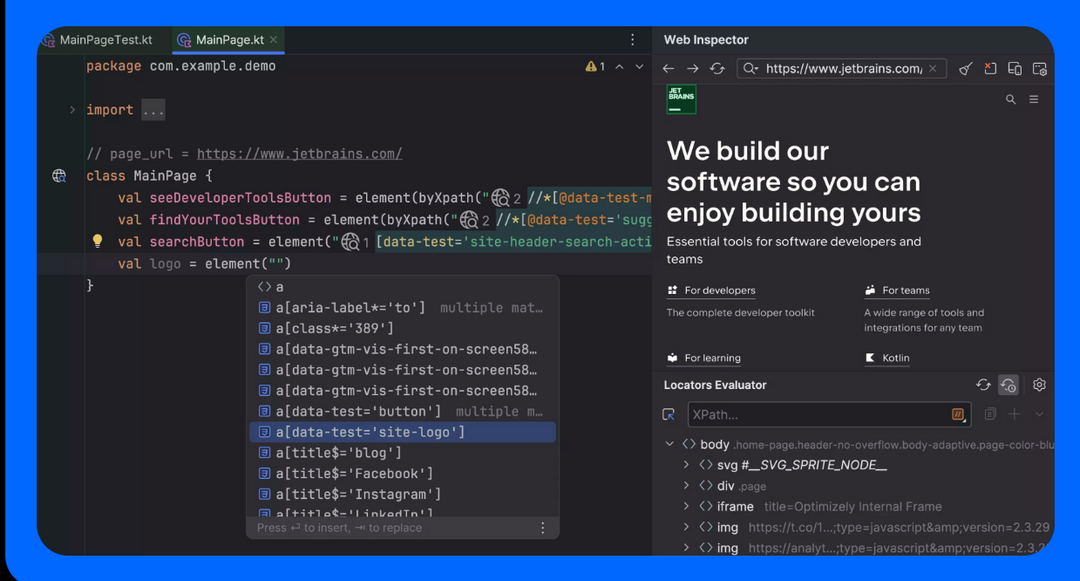The height and width of the screenshot is (581, 1080).
Task: Open Locators Evaluator settings gear
Action: click(1039, 385)
